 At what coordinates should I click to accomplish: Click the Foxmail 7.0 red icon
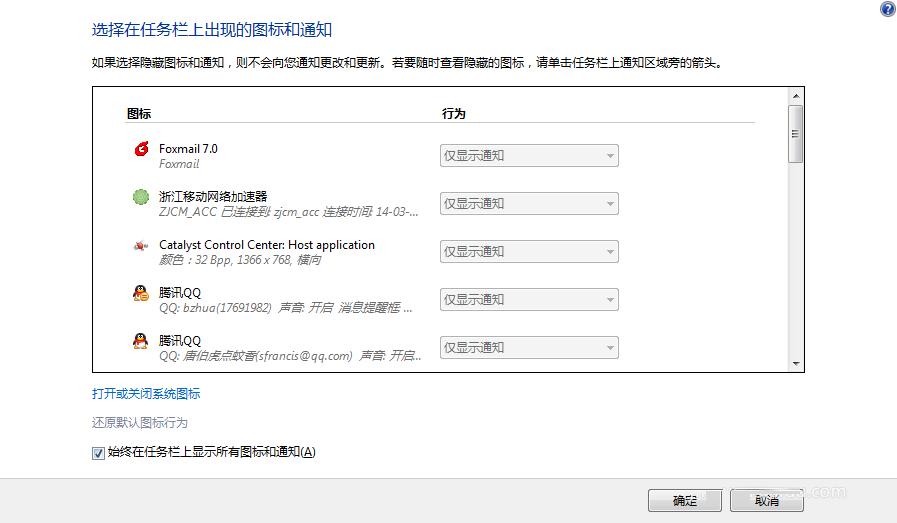(x=141, y=150)
